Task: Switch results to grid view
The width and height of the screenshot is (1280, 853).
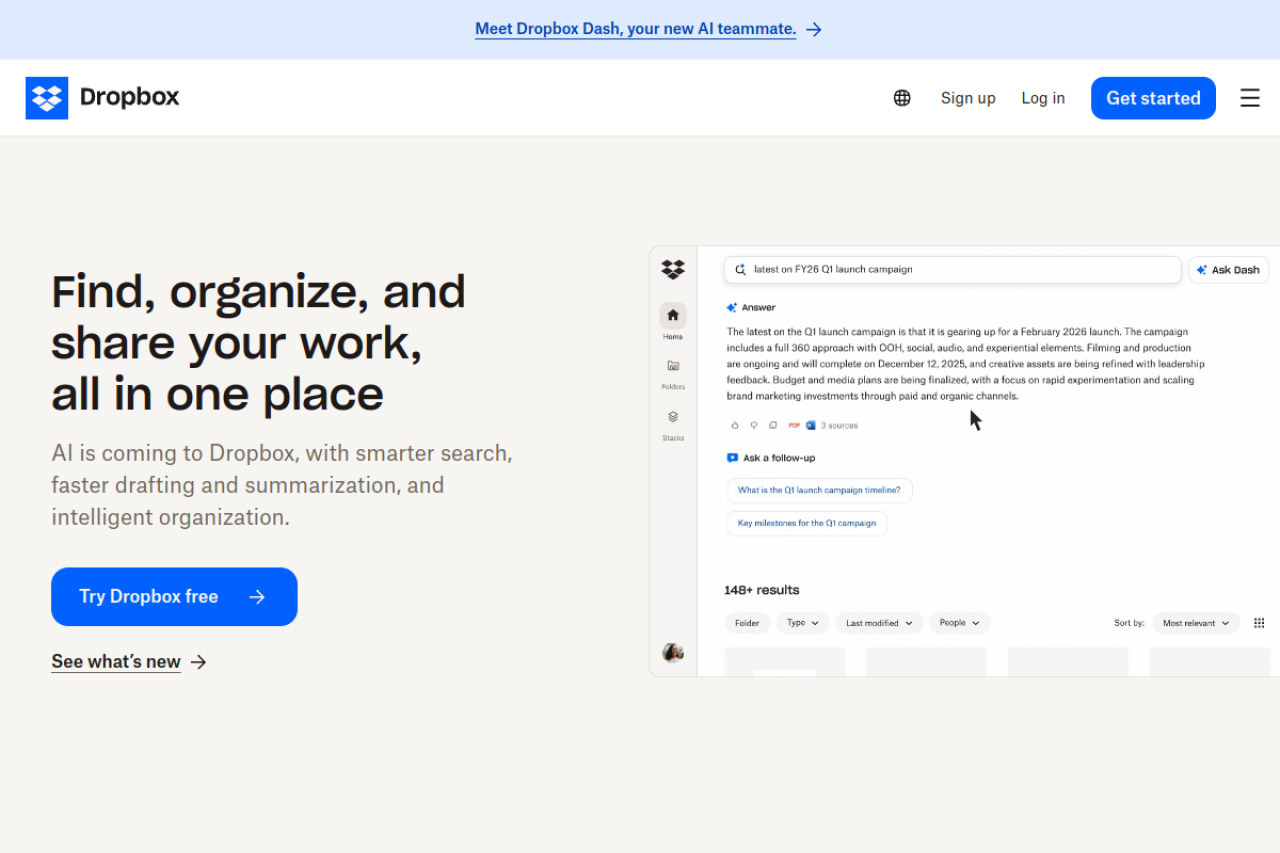Action: (1259, 622)
